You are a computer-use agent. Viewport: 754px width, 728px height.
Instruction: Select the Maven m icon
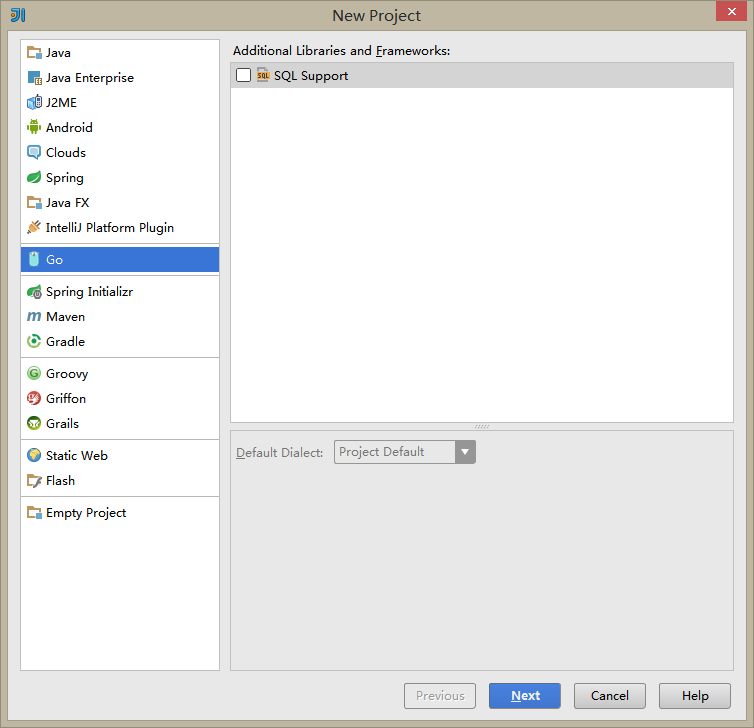[34, 316]
